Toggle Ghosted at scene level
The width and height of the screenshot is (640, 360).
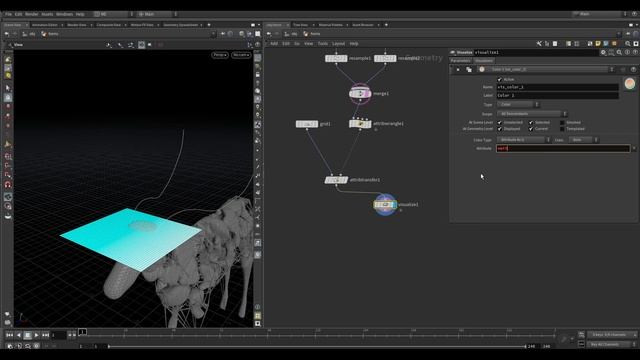click(562, 122)
